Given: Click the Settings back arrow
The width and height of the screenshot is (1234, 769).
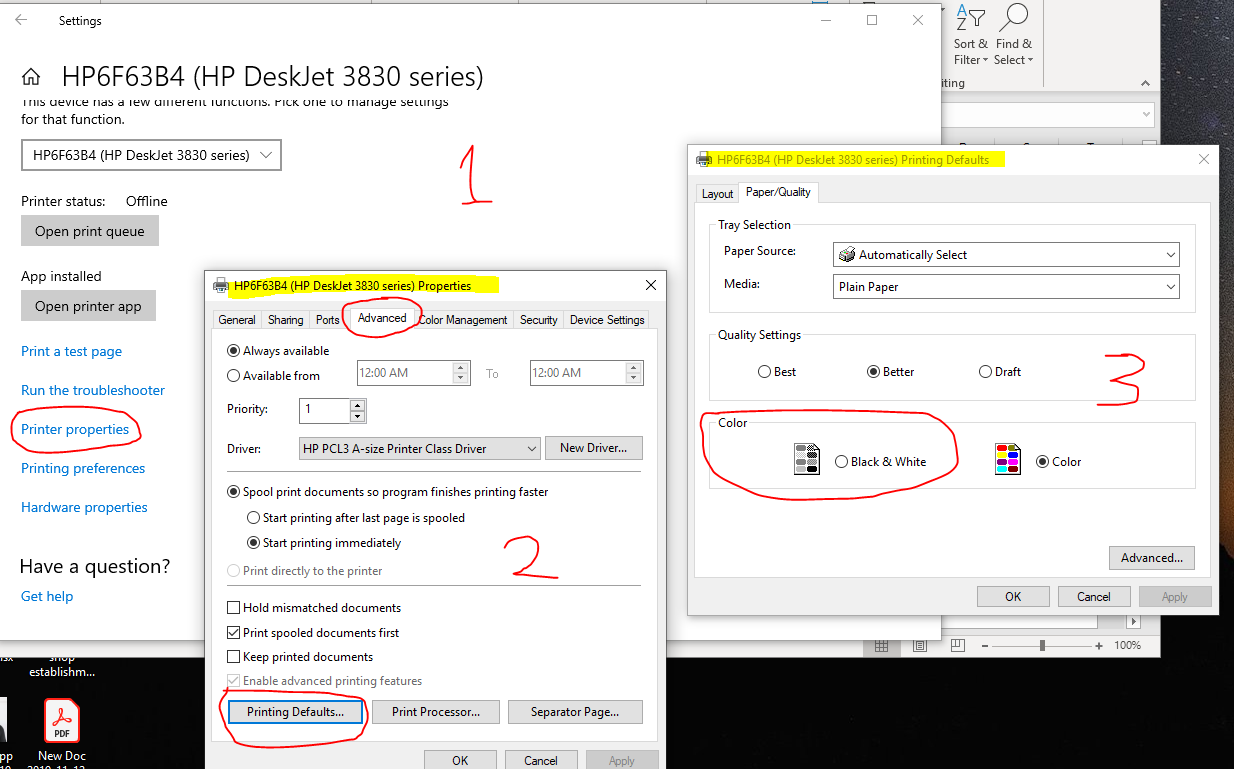Looking at the screenshot, I should (x=21, y=20).
